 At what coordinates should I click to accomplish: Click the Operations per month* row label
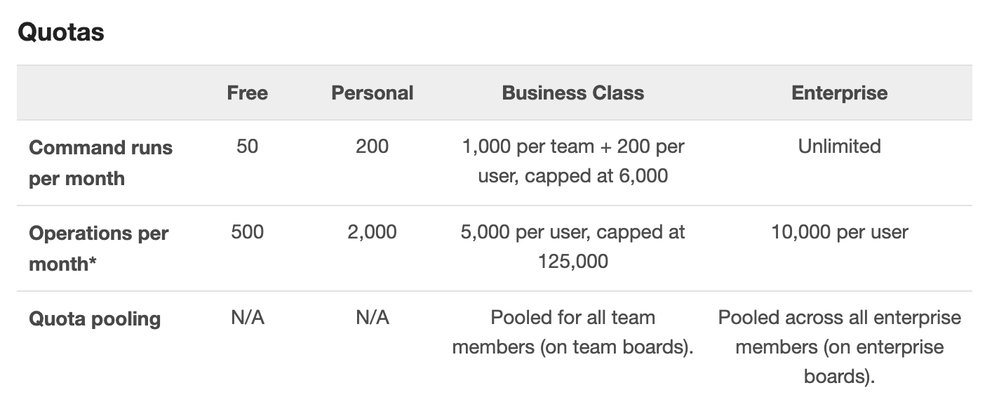[x=99, y=248]
